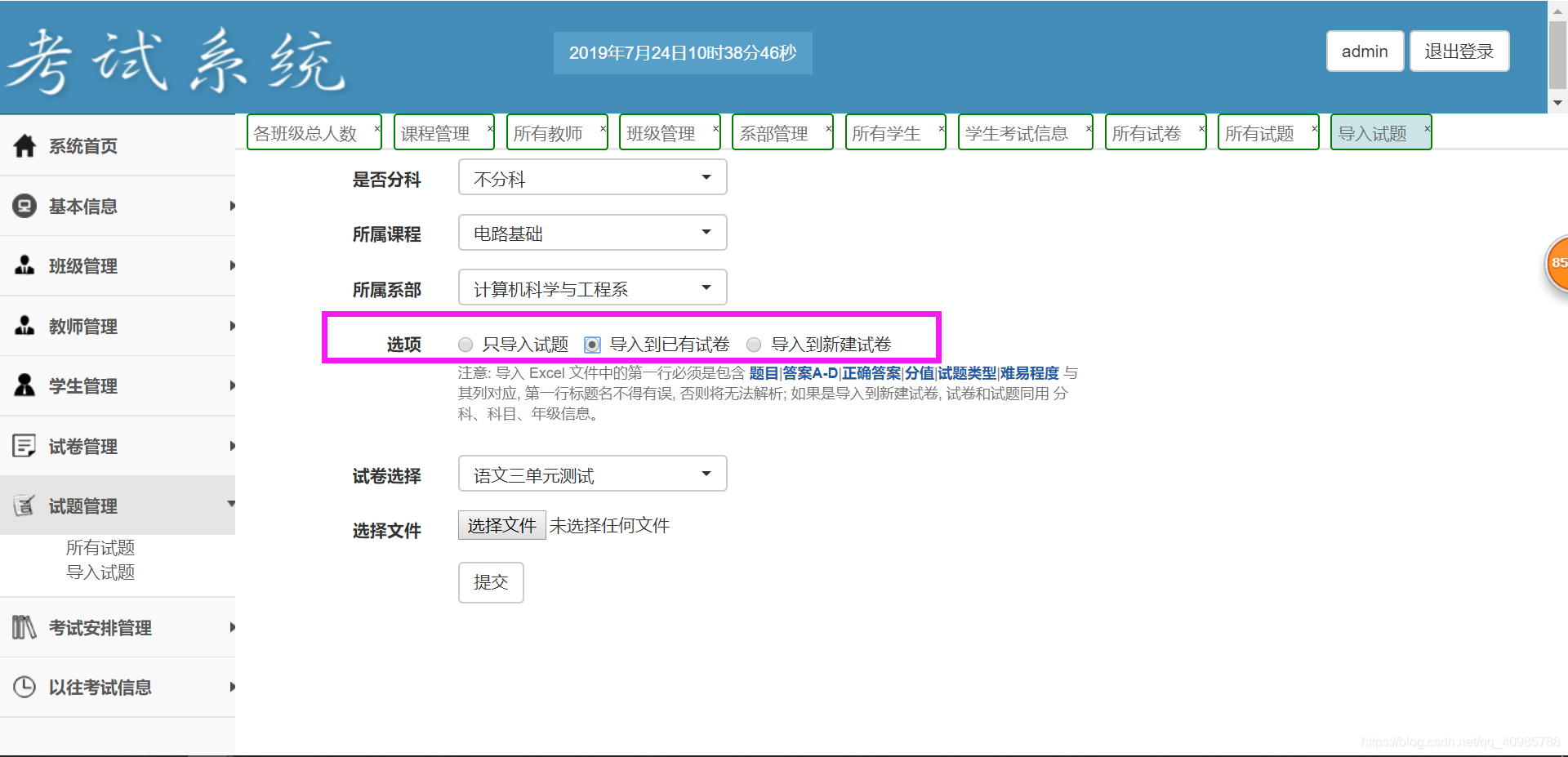Select the 只导入试题 radio option
The height and width of the screenshot is (757, 1568).
pos(465,345)
